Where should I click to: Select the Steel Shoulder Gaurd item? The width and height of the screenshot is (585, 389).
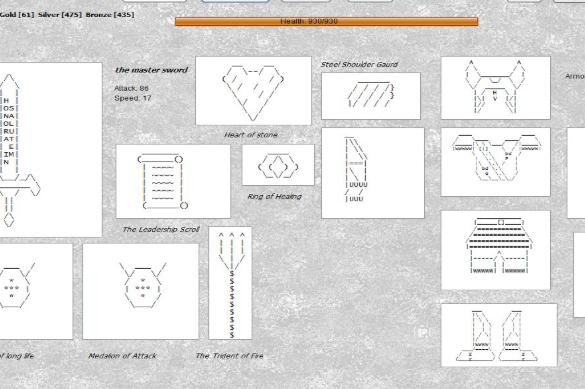tap(371, 96)
